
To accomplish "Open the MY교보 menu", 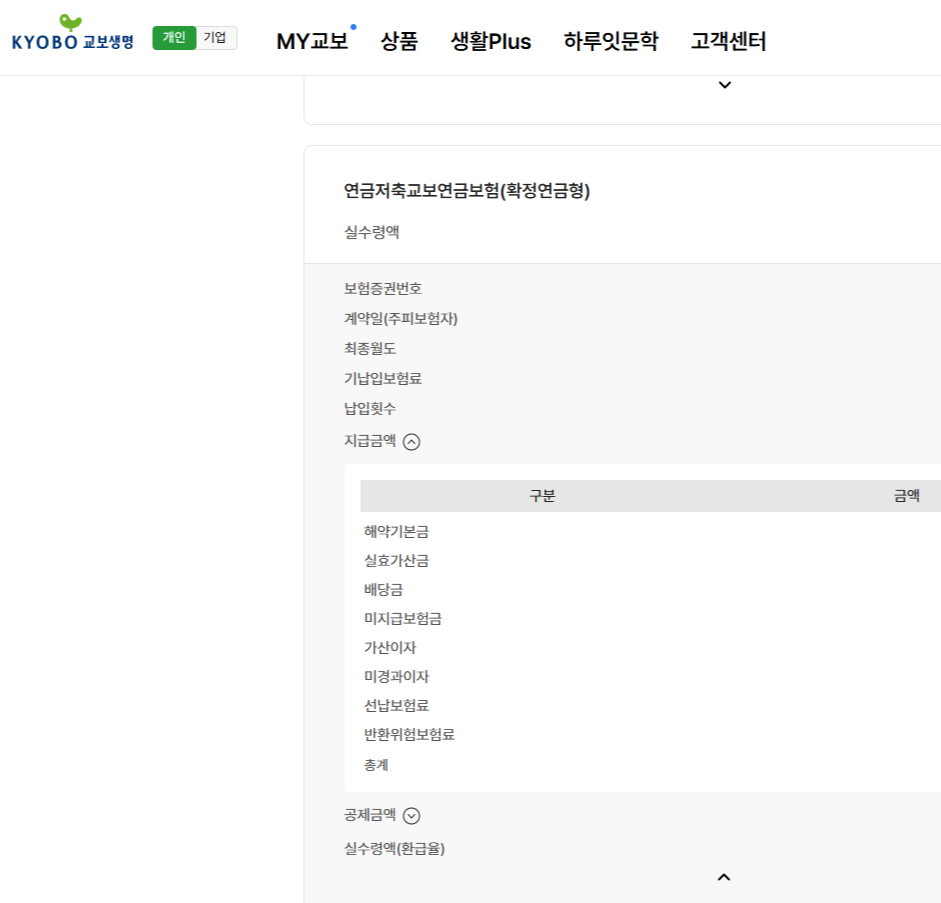I will 312,41.
